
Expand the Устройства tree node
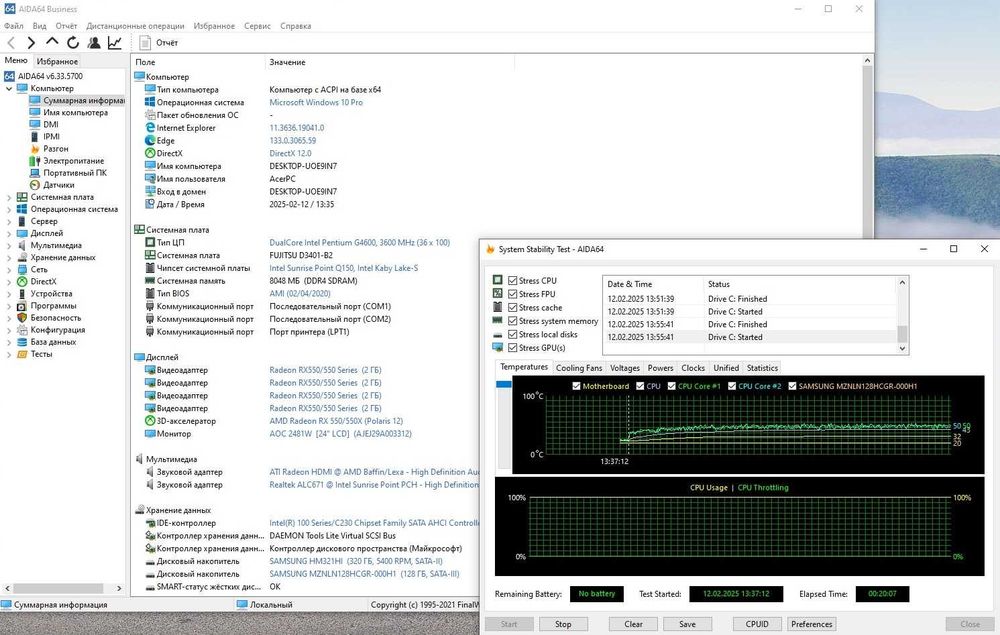coord(9,294)
